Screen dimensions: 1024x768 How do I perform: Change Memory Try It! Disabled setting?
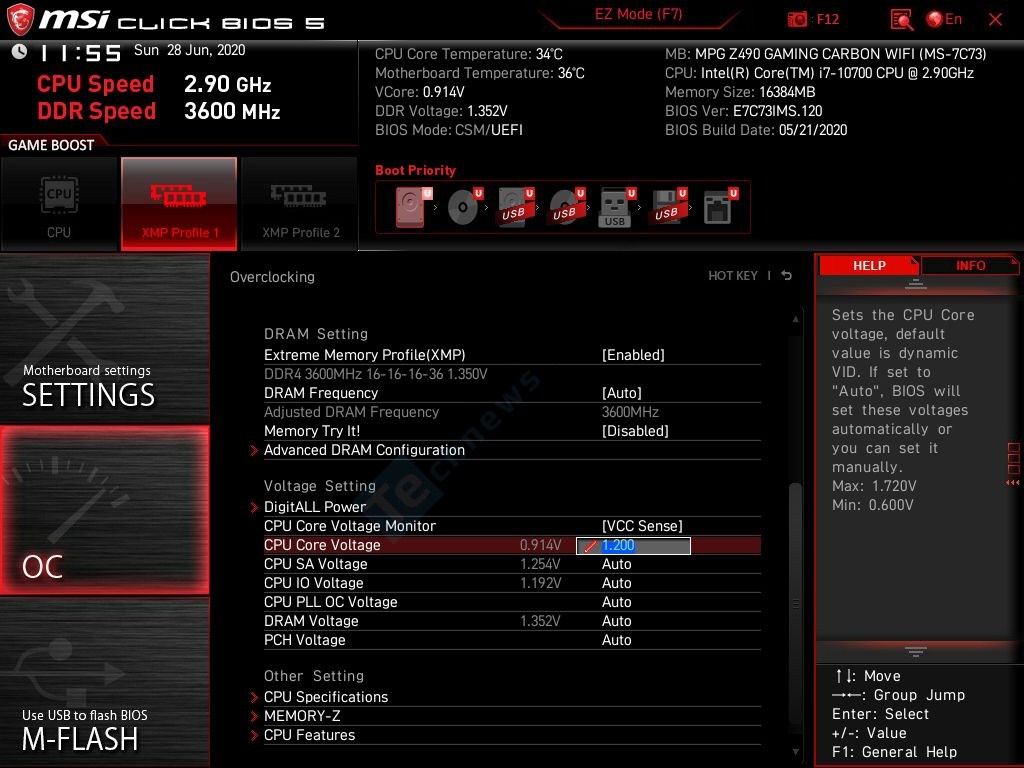(635, 431)
